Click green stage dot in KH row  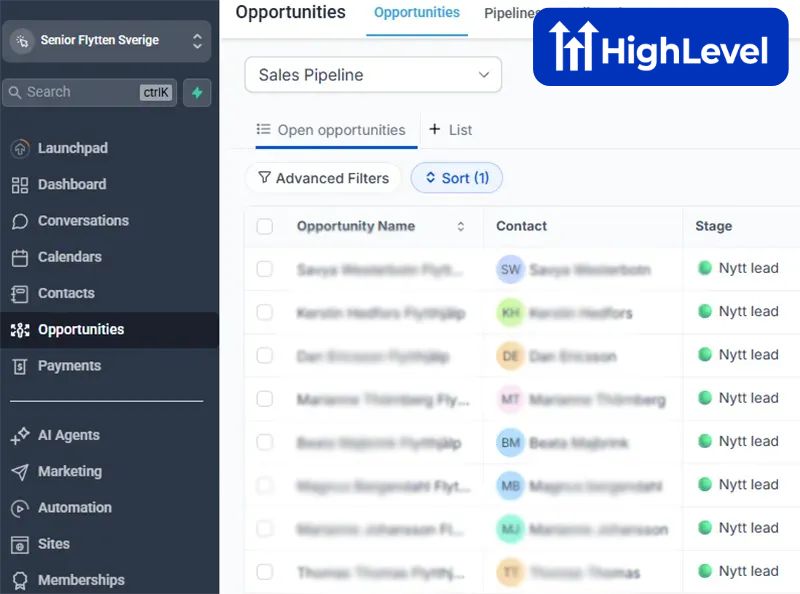(x=705, y=311)
